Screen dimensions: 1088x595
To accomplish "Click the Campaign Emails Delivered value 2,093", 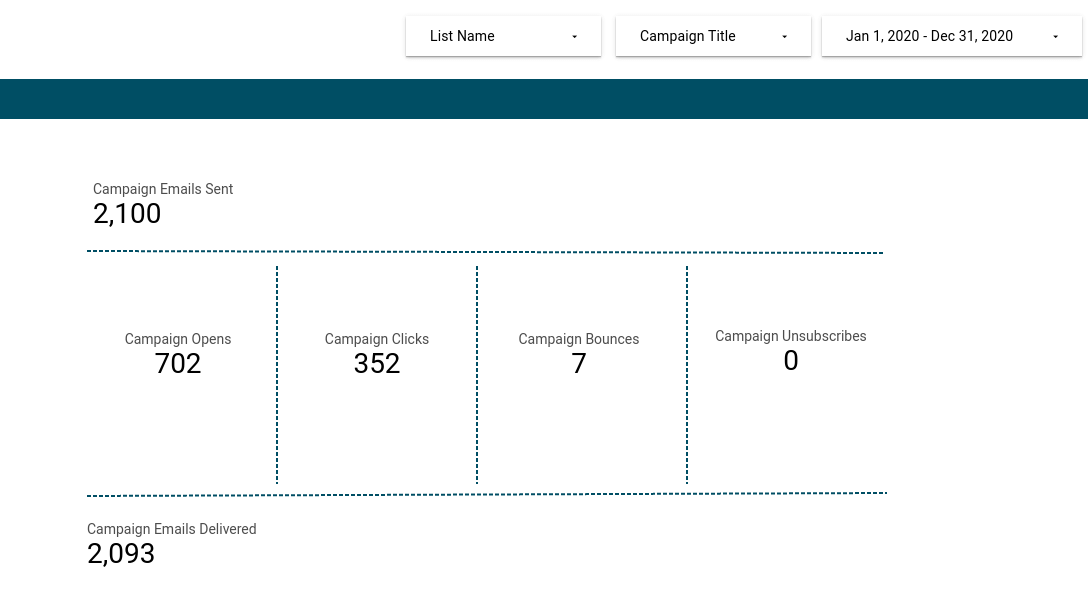I will coord(121,553).
